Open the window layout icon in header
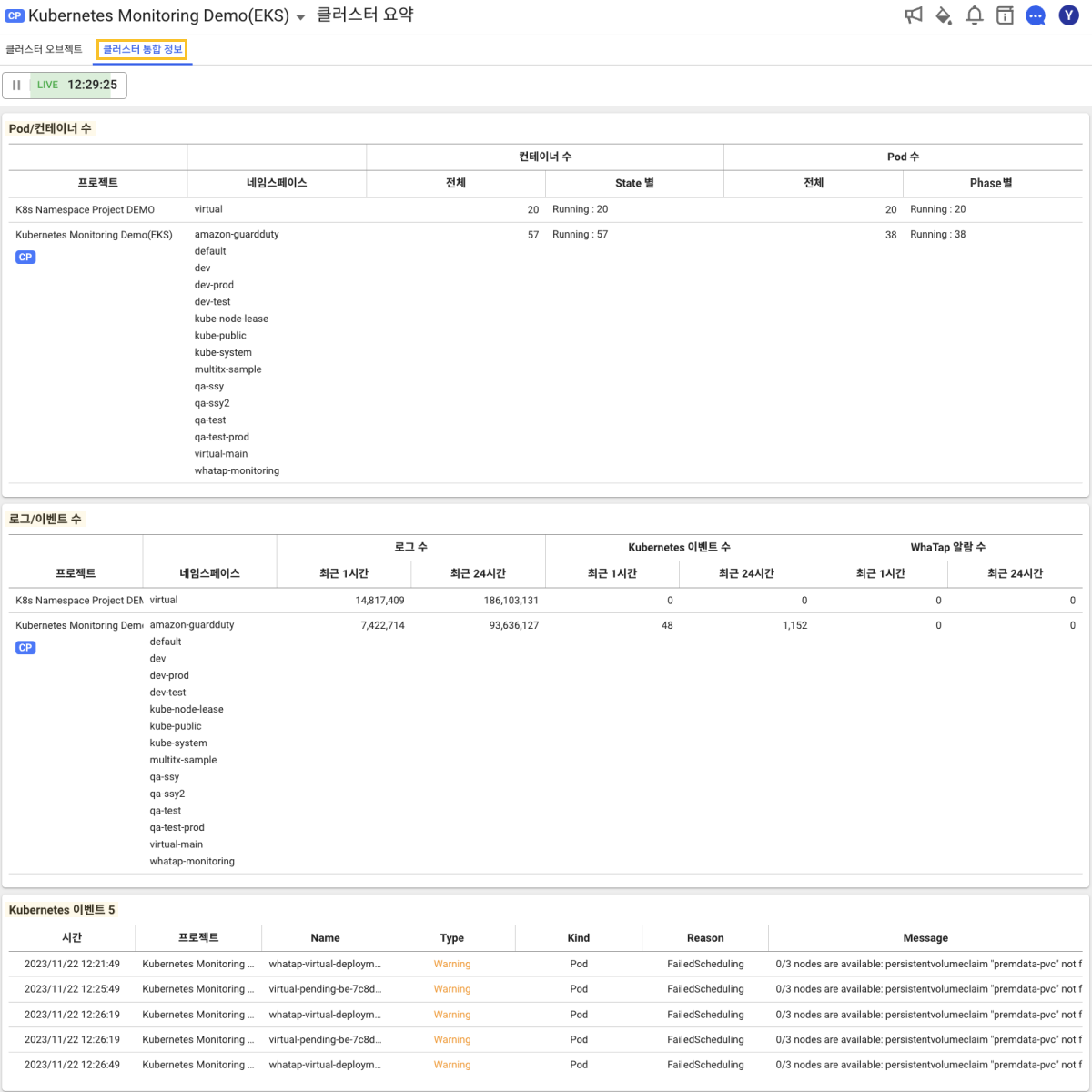The image size is (1092, 1092). pos(1005,15)
